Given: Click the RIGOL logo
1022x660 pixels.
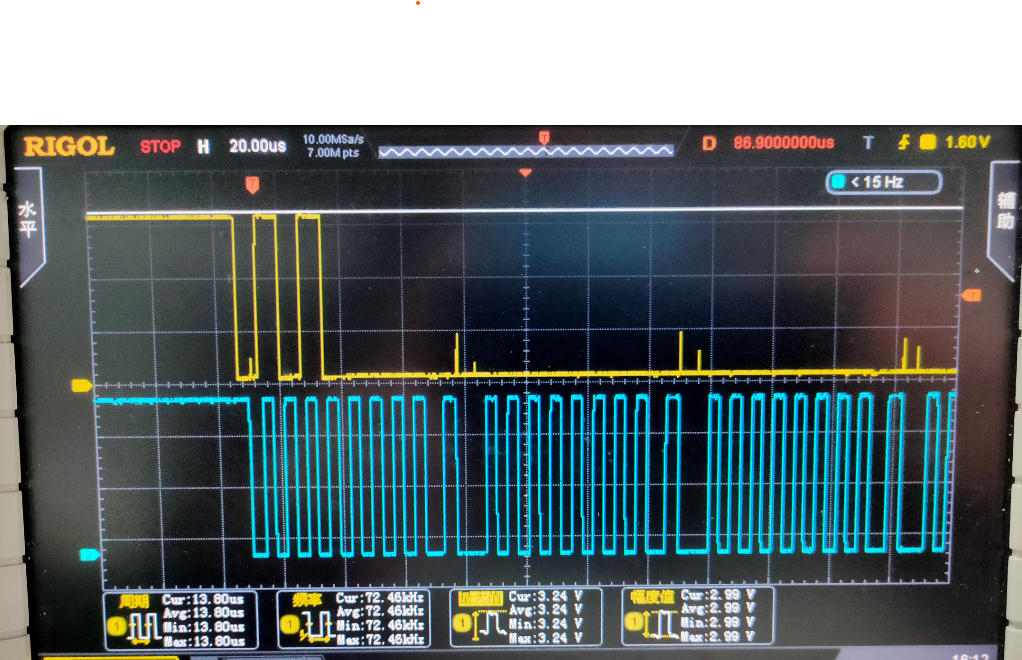Looking at the screenshot, I should 69,147.
